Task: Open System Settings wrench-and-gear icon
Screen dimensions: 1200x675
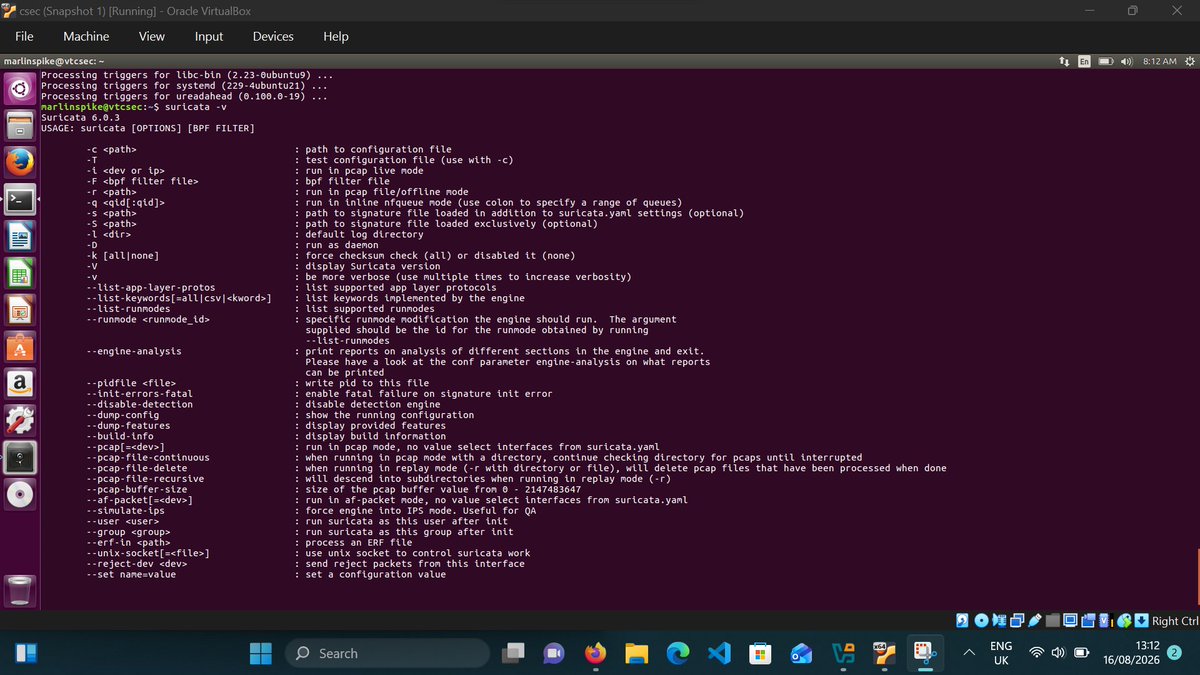Action: pos(21,421)
